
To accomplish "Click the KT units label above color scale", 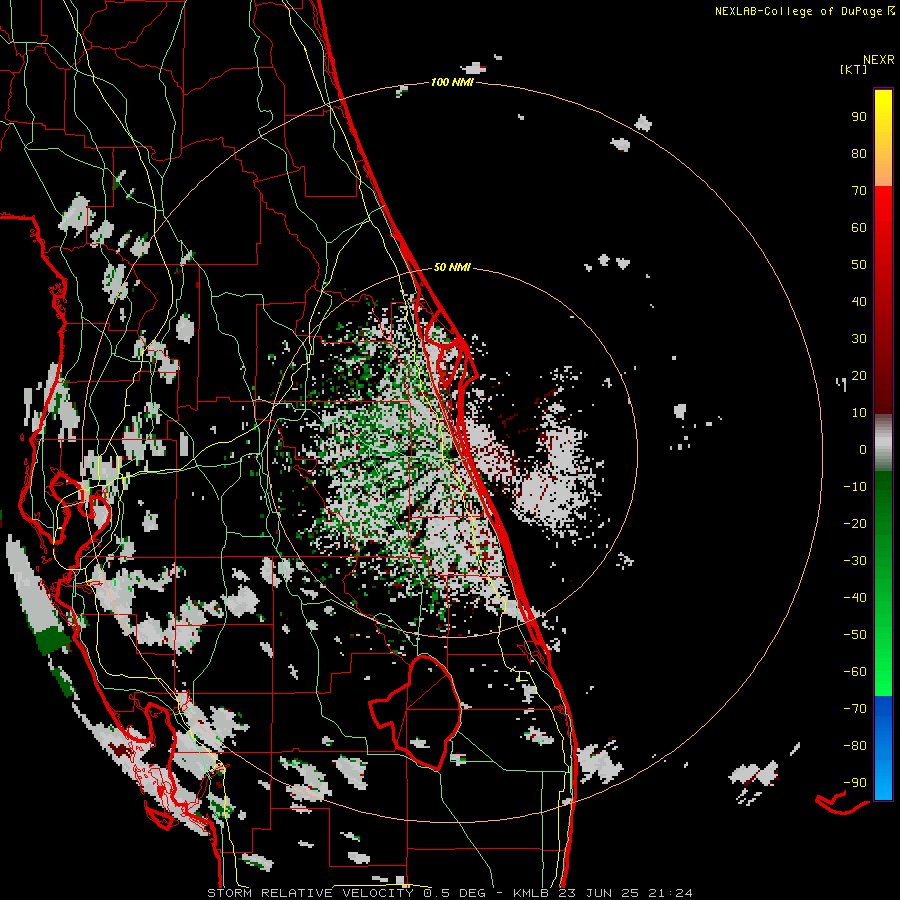I will pos(853,69).
